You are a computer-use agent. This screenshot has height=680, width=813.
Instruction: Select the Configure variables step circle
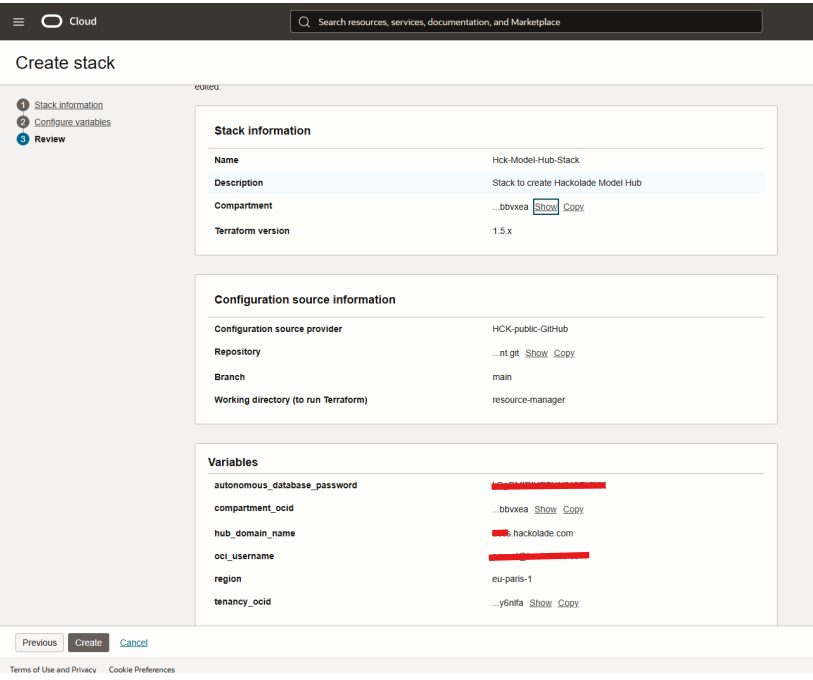pyautogui.click(x=22, y=122)
